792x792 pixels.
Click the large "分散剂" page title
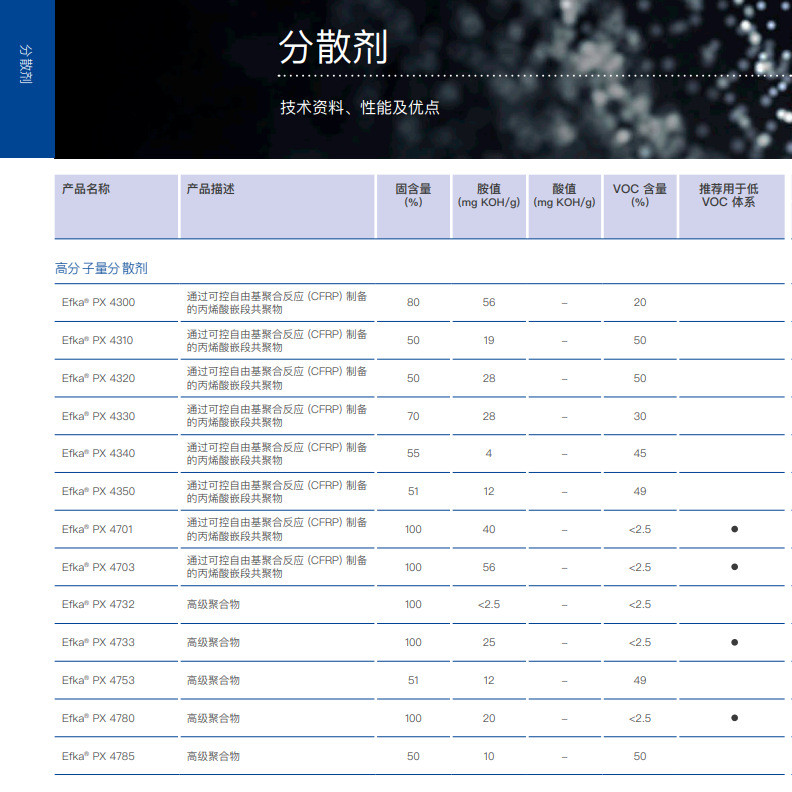(x=333, y=47)
